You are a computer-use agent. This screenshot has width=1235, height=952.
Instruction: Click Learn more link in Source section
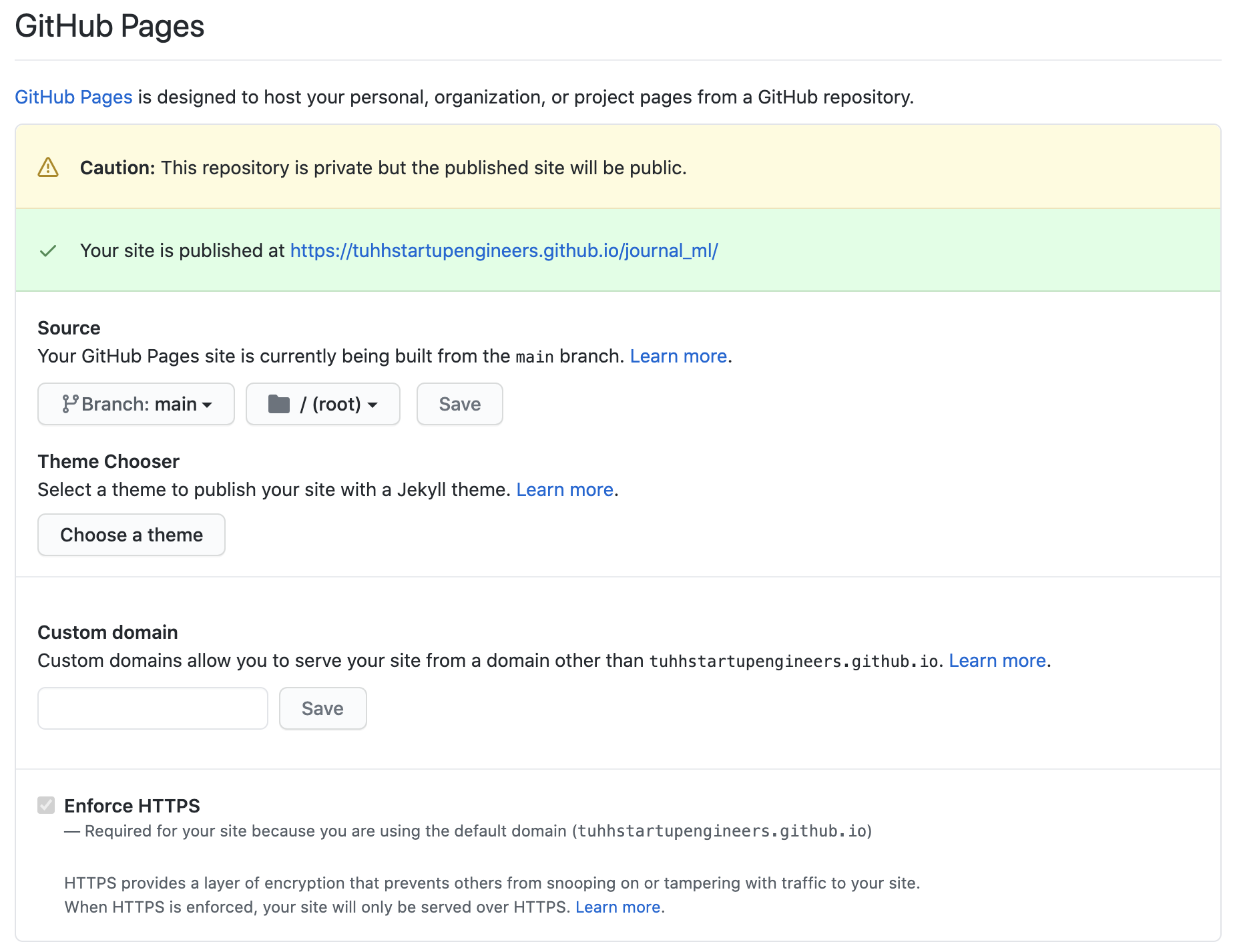tap(678, 356)
